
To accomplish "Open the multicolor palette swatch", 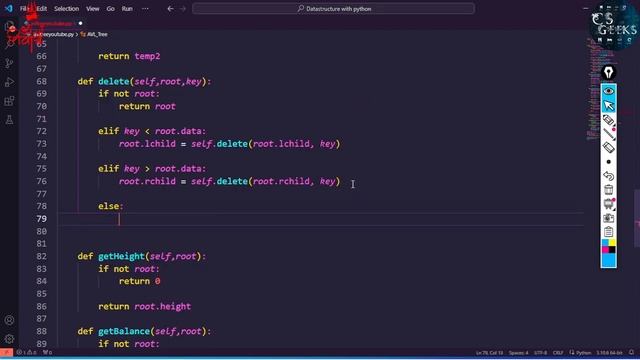I will pos(609,246).
